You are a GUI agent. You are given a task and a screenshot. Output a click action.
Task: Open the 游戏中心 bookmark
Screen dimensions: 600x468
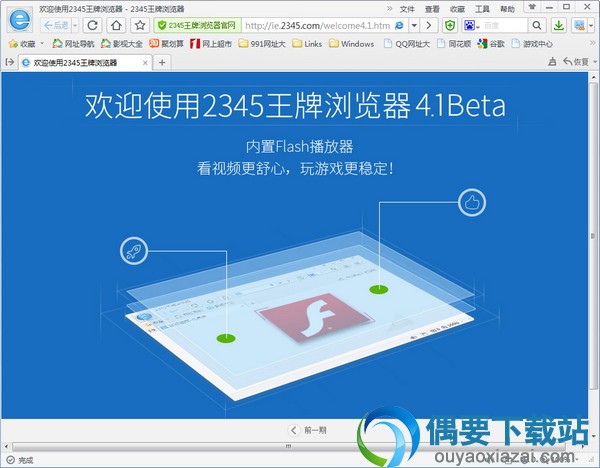tap(533, 44)
